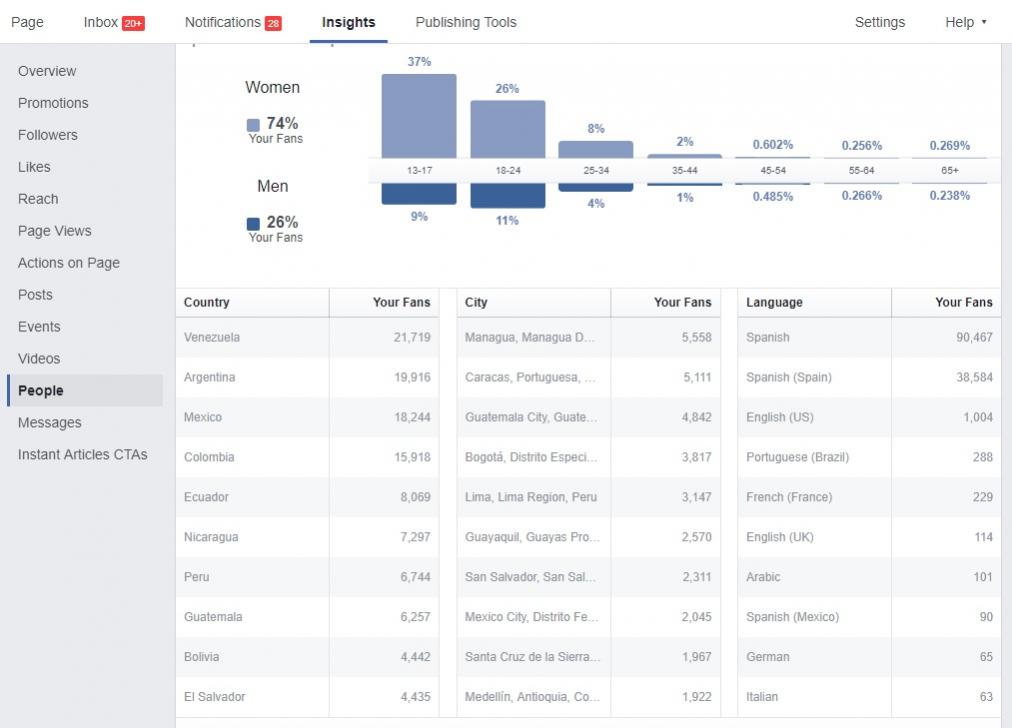Viewport: 1012px width, 728px height.
Task: Open Actions on Page section
Action: pos(68,263)
